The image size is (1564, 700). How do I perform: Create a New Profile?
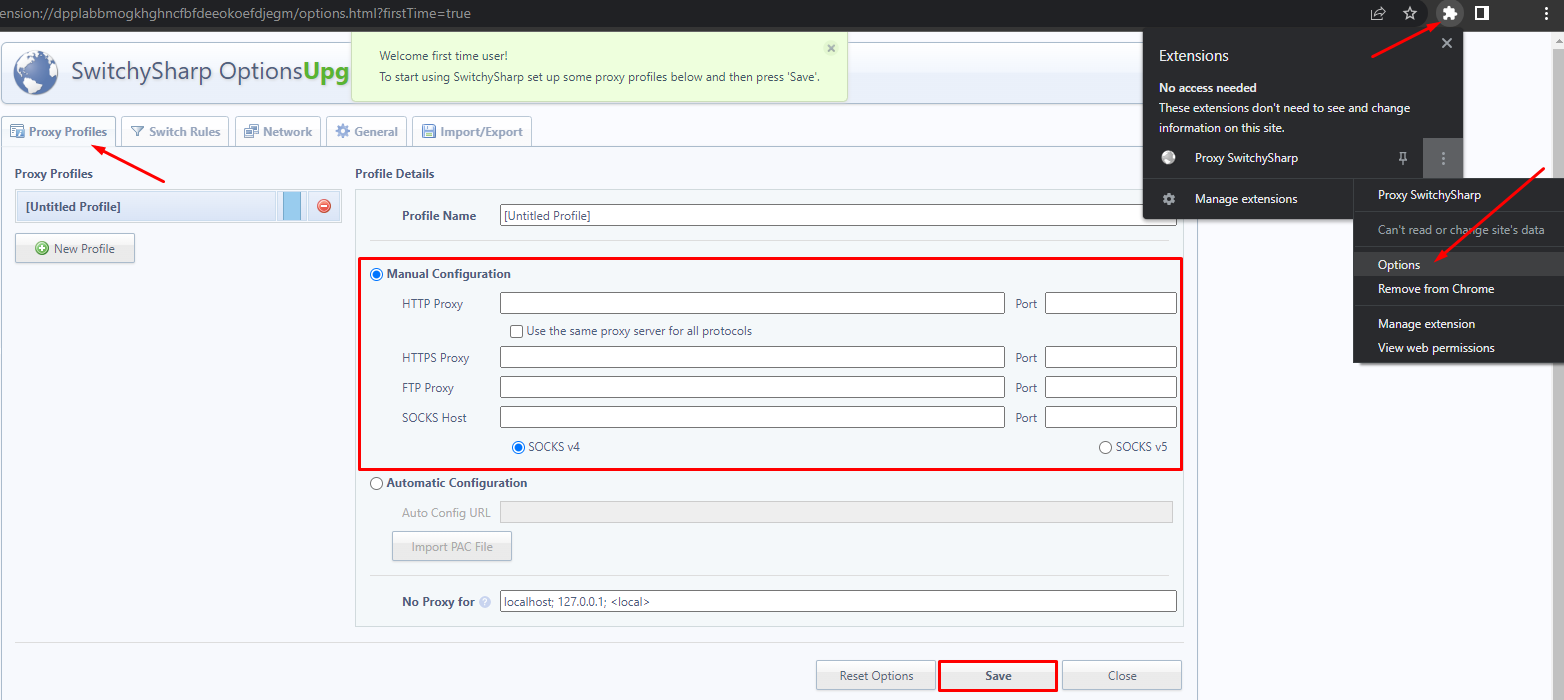[75, 249]
